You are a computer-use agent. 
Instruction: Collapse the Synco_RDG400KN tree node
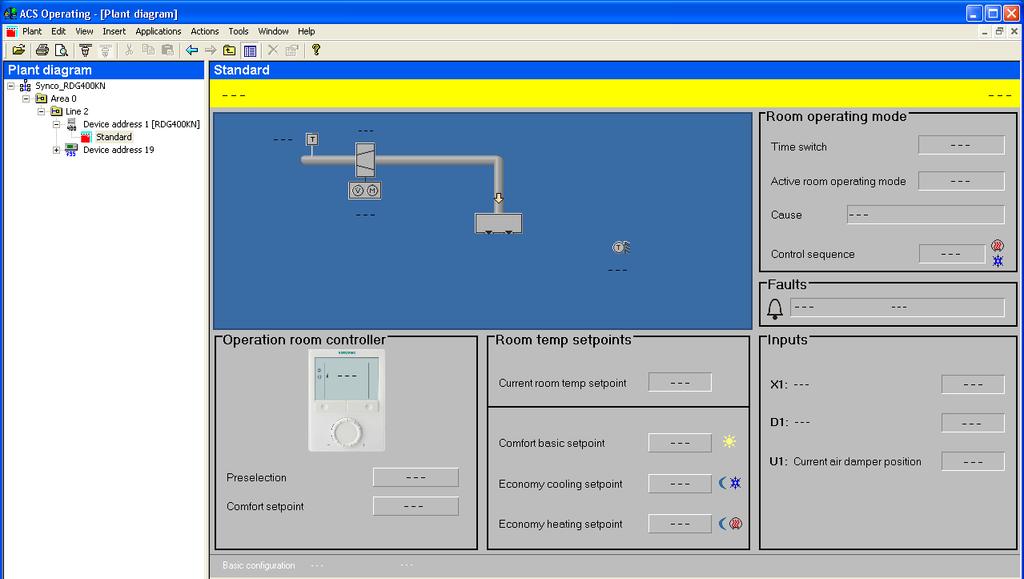click(11, 86)
